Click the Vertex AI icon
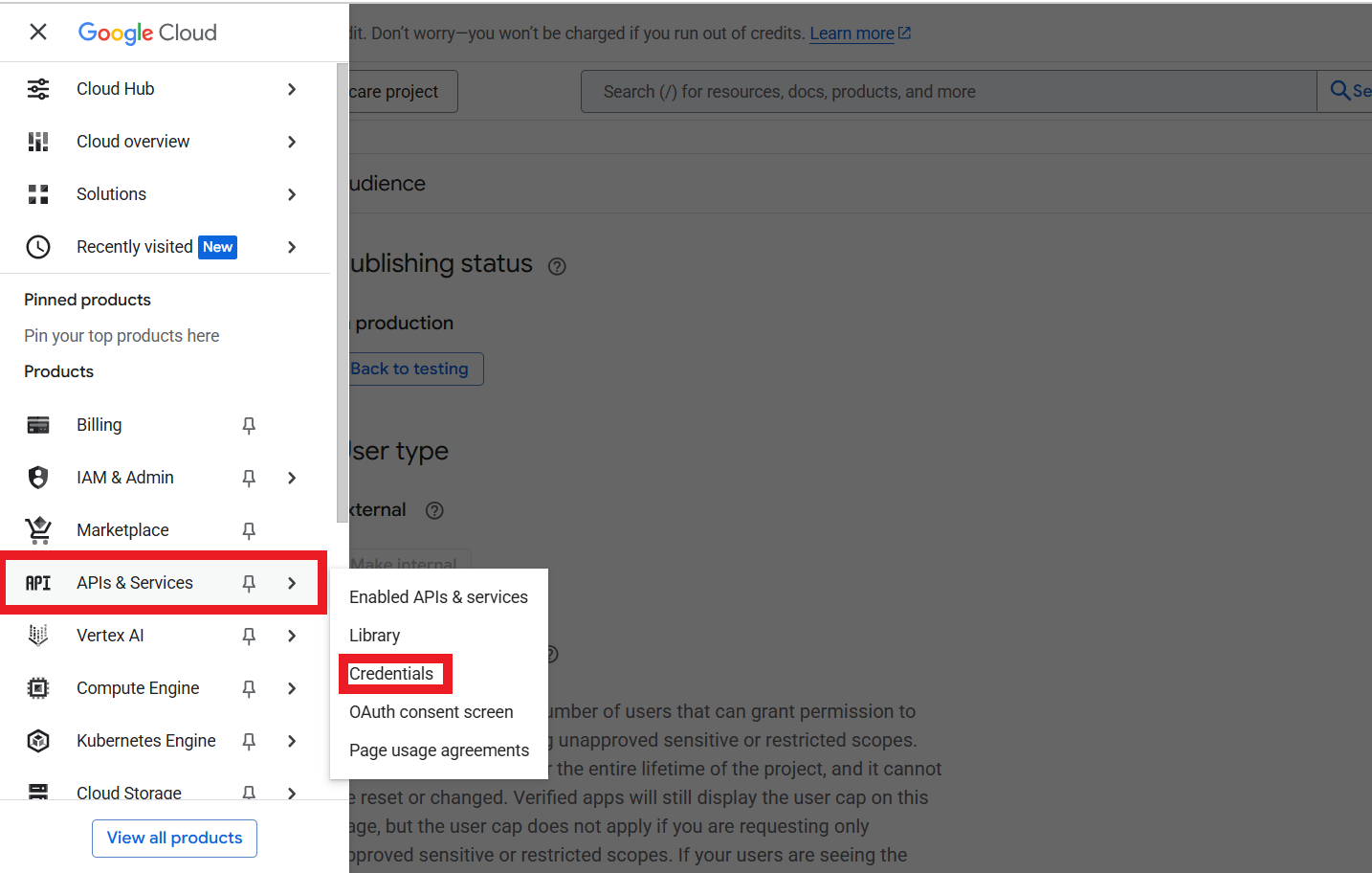This screenshot has height=873, width=1372. [38, 636]
